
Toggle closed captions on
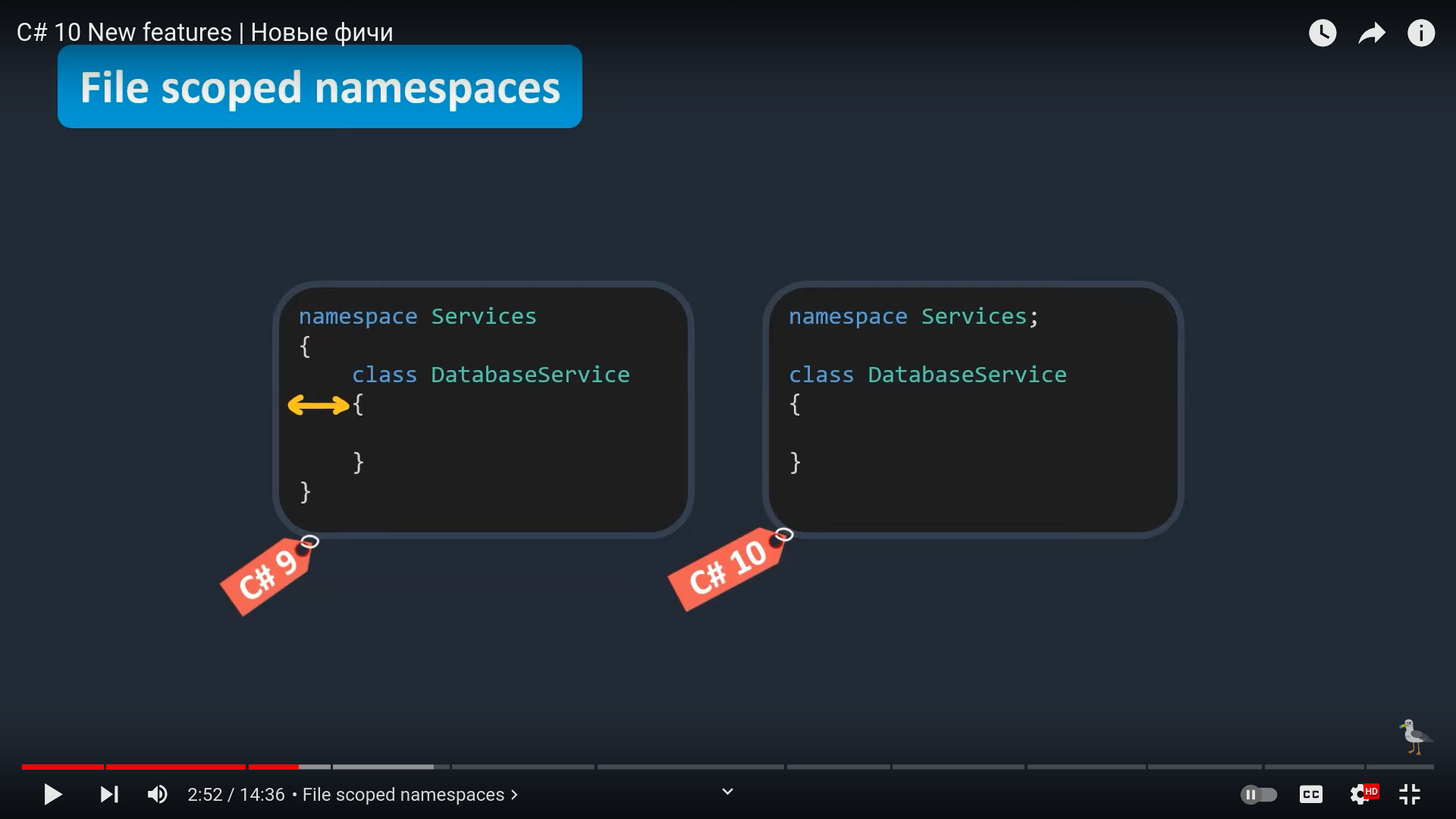(x=1310, y=794)
